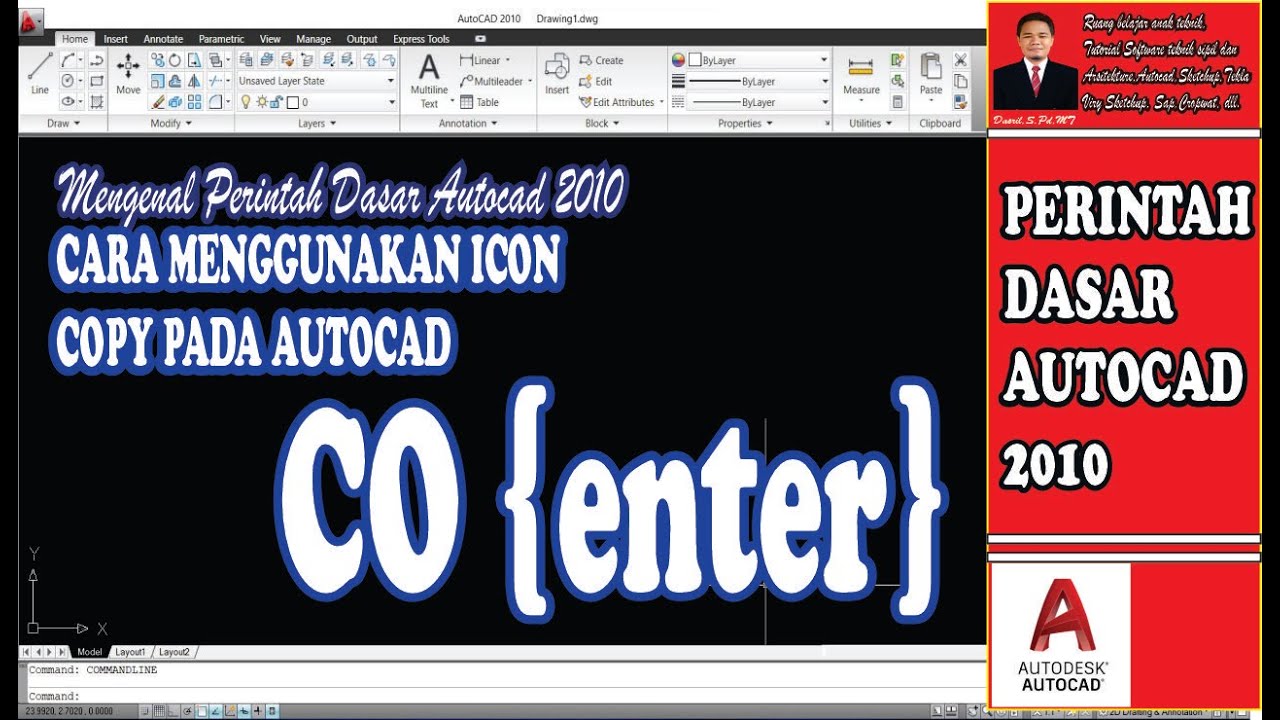Select the Scale tool
This screenshot has width=1280, height=720.
(x=158, y=81)
